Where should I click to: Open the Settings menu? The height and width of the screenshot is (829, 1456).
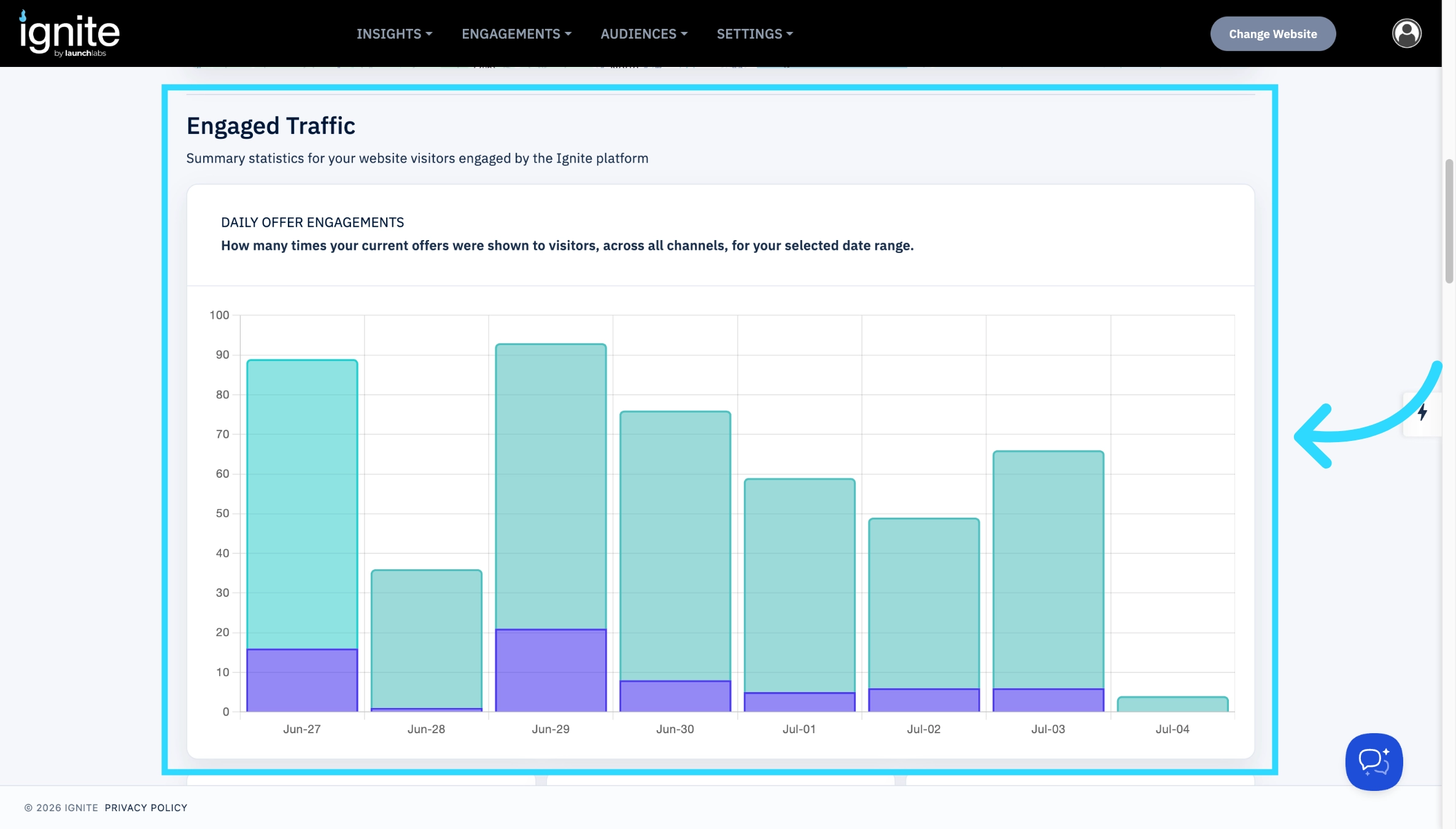pos(754,34)
